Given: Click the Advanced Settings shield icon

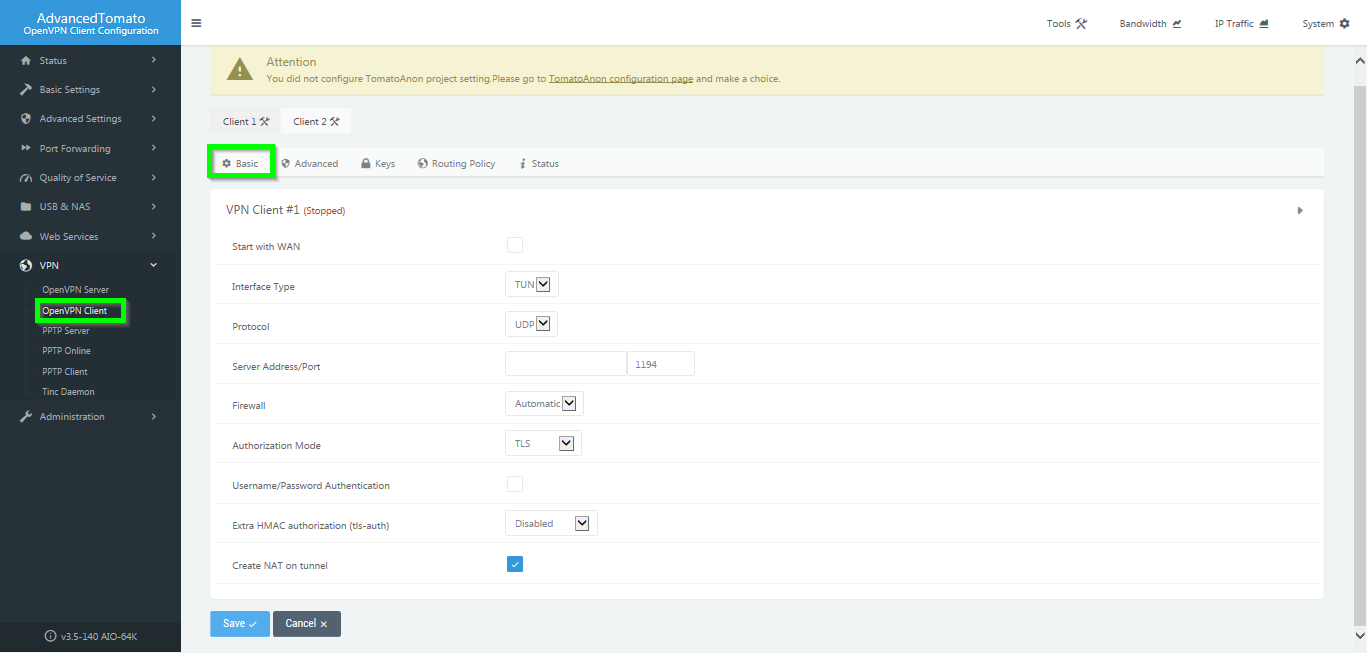Looking at the screenshot, I should tap(26, 119).
